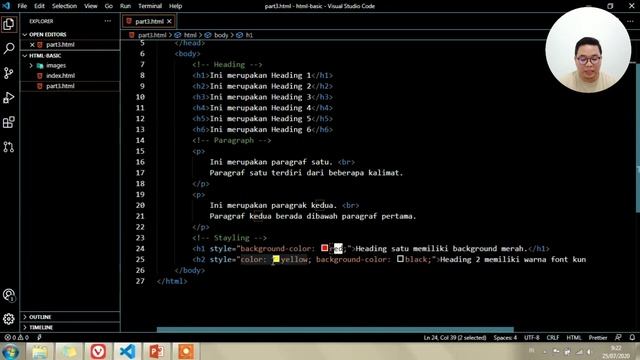
Task: Click the Ln 24, Col 39 cursor position
Action: (455, 338)
